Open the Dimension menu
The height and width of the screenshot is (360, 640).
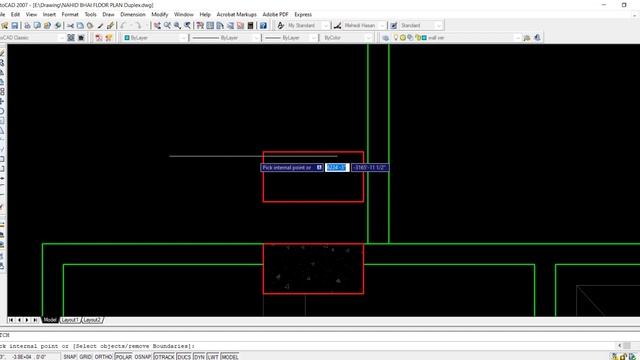pyautogui.click(x=133, y=14)
